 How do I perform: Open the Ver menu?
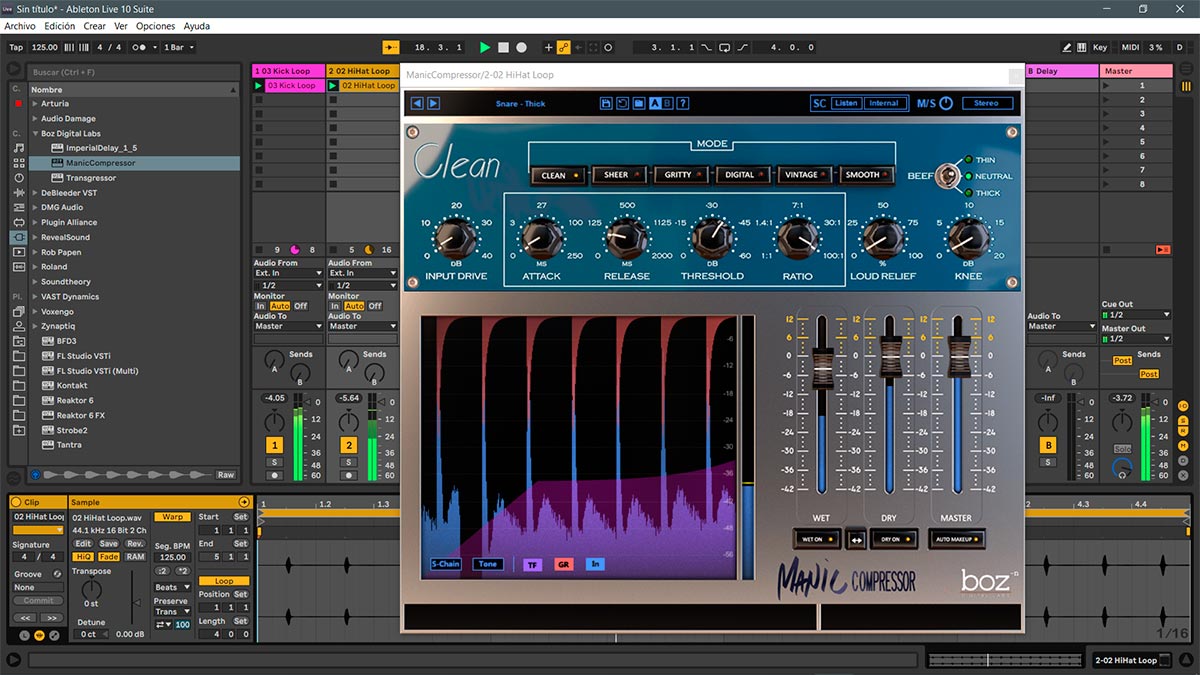pos(121,26)
